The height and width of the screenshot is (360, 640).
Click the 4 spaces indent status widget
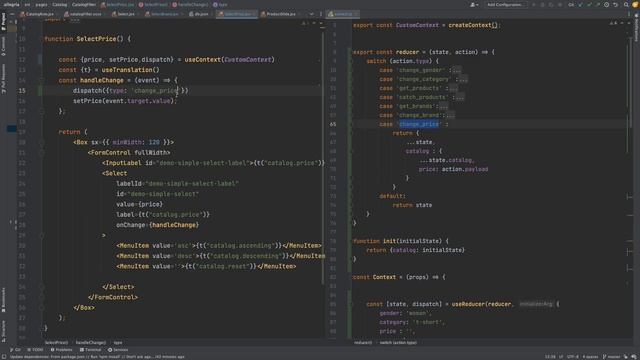pyautogui.click(x=590, y=357)
